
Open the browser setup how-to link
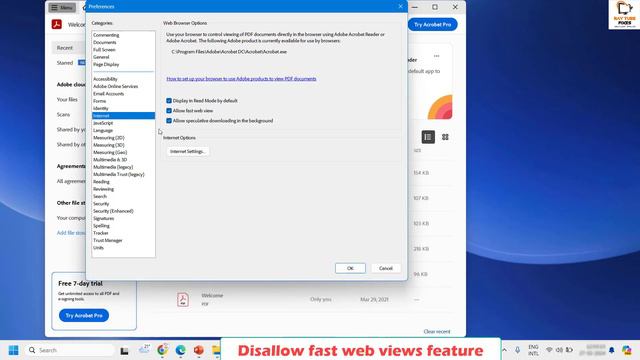coord(241,79)
